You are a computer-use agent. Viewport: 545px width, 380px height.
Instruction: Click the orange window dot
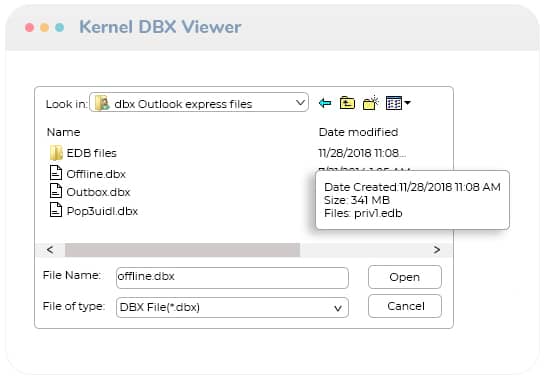pyautogui.click(x=44, y=27)
